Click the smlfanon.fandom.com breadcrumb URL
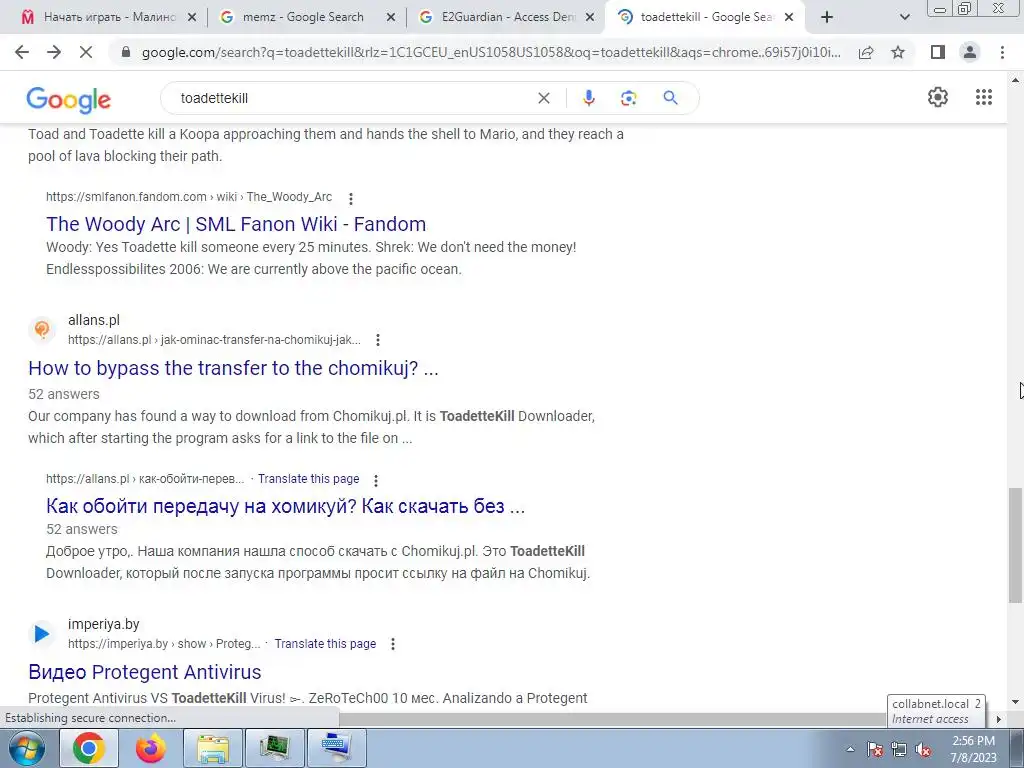This screenshot has width=1024, height=768. (189, 197)
